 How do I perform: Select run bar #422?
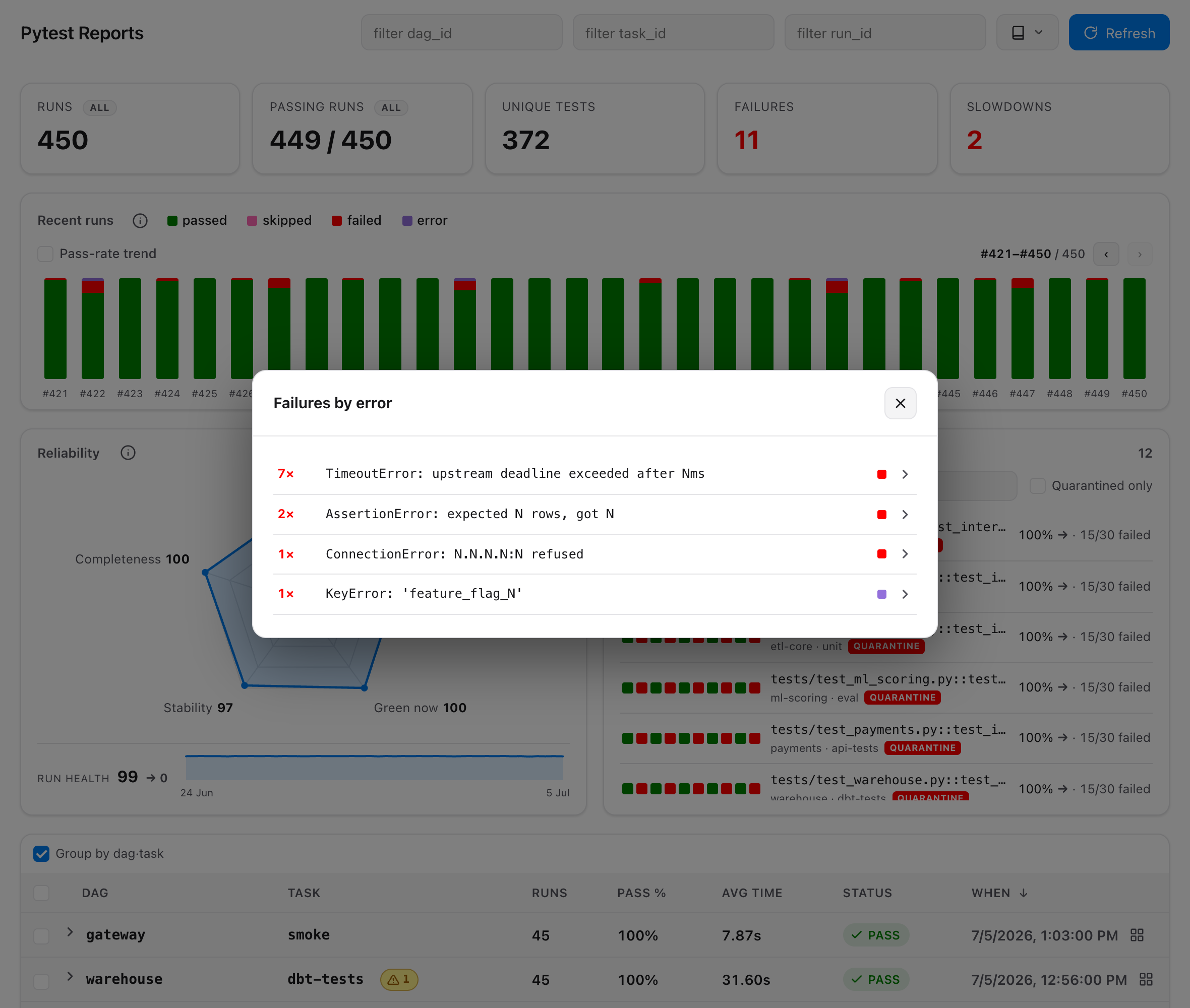(x=93, y=329)
